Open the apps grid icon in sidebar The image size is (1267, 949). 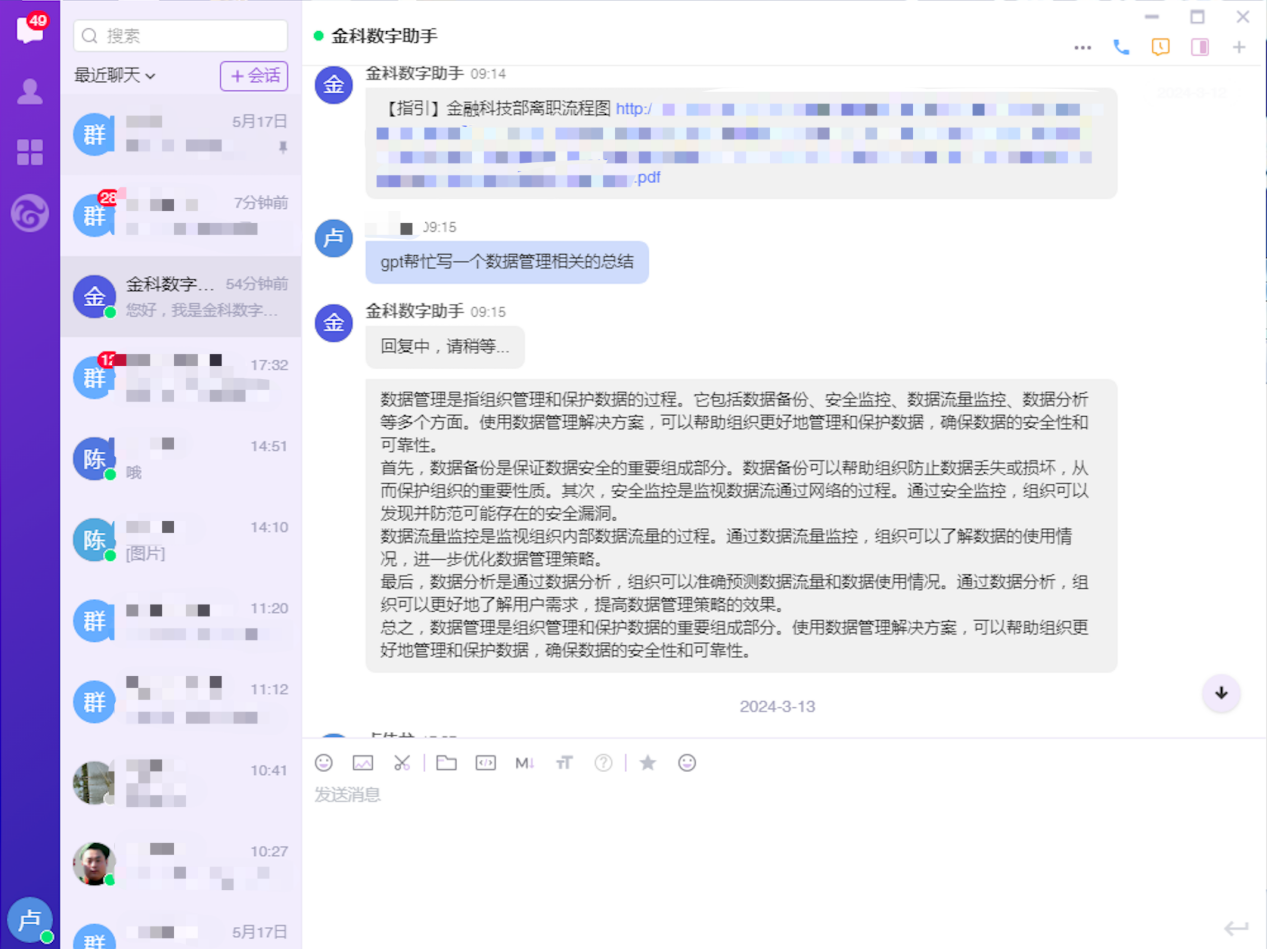coord(30,152)
